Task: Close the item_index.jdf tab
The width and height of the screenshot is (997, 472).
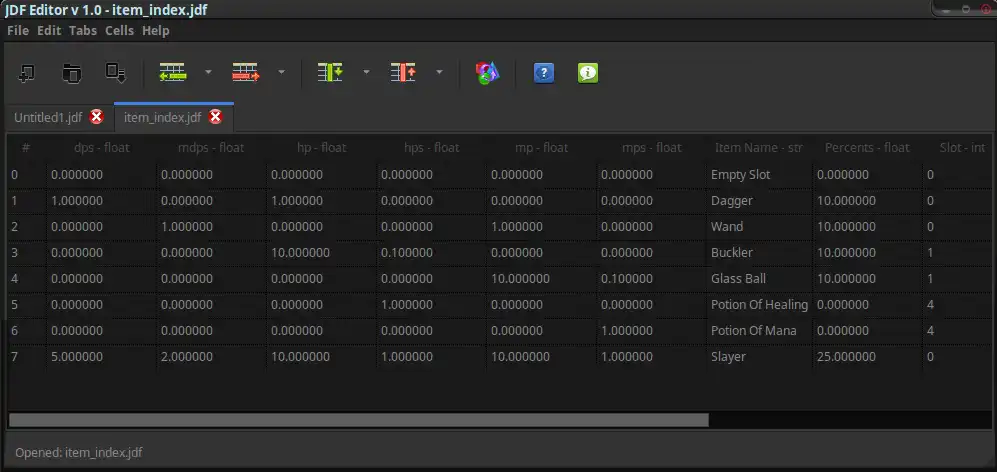Action: tap(216, 117)
